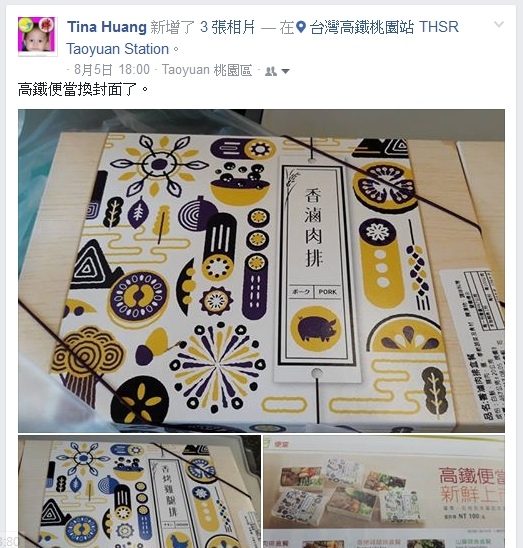
Task: Click the 8月5日 18:00 timestamp
Action: point(112,70)
